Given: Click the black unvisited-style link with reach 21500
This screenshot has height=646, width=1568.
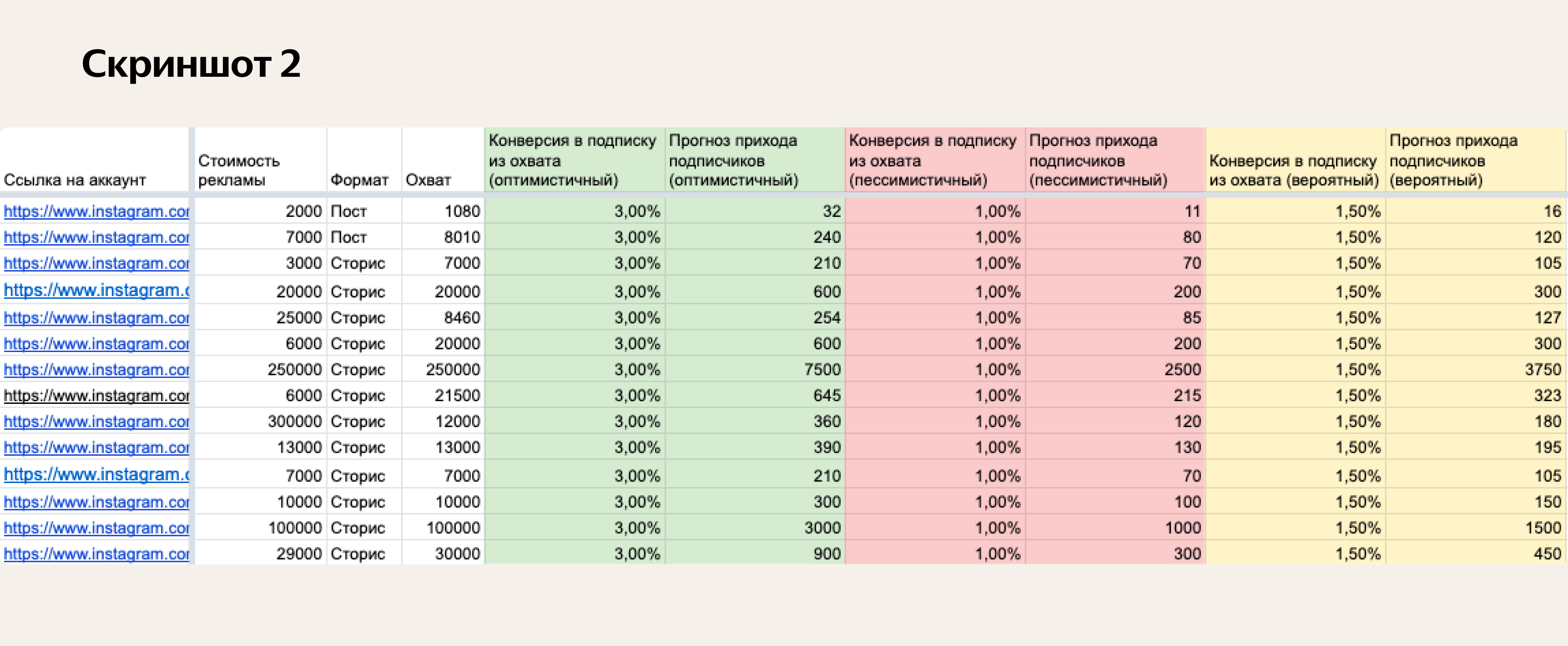Looking at the screenshot, I should pyautogui.click(x=96, y=396).
